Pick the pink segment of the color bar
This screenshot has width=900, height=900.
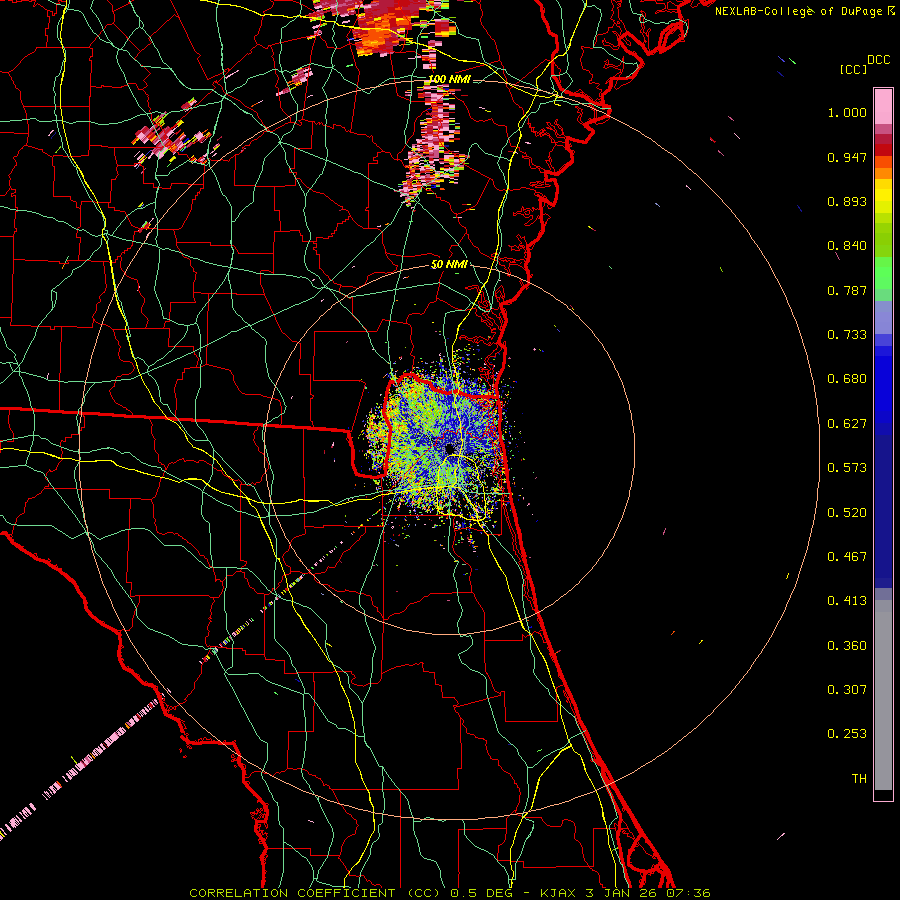click(x=883, y=107)
